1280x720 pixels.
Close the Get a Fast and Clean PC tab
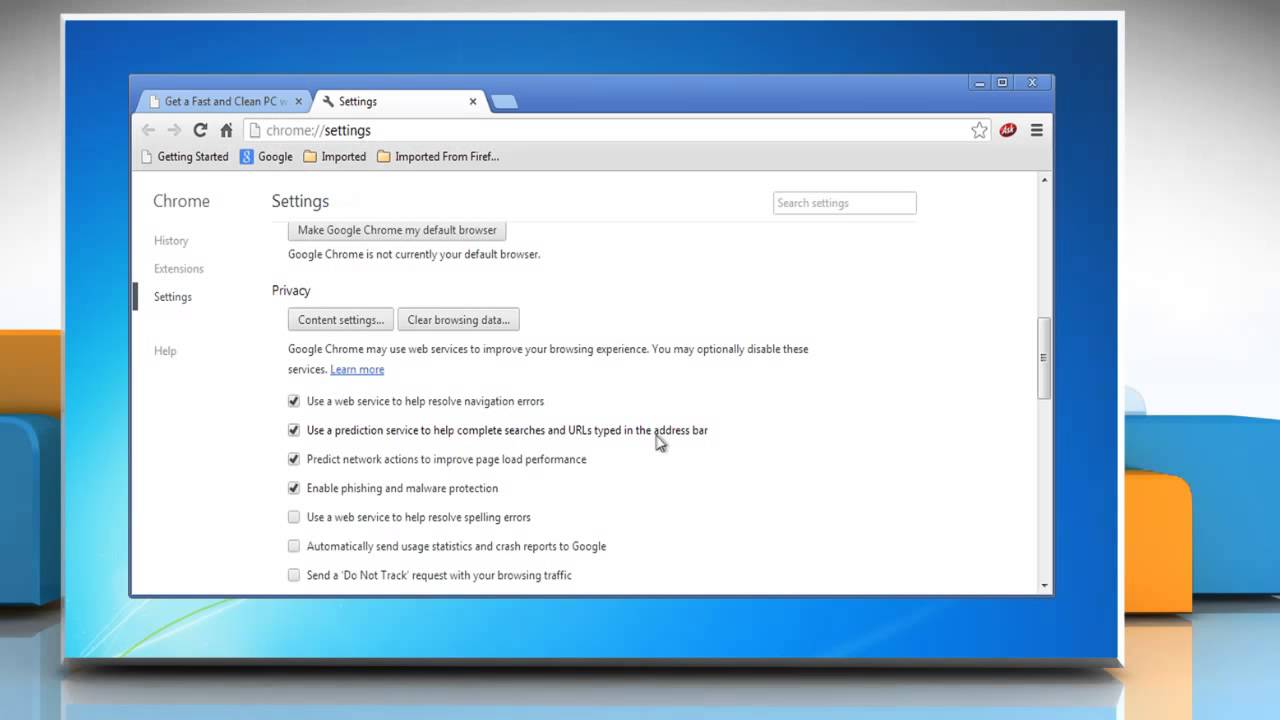pyautogui.click(x=298, y=101)
